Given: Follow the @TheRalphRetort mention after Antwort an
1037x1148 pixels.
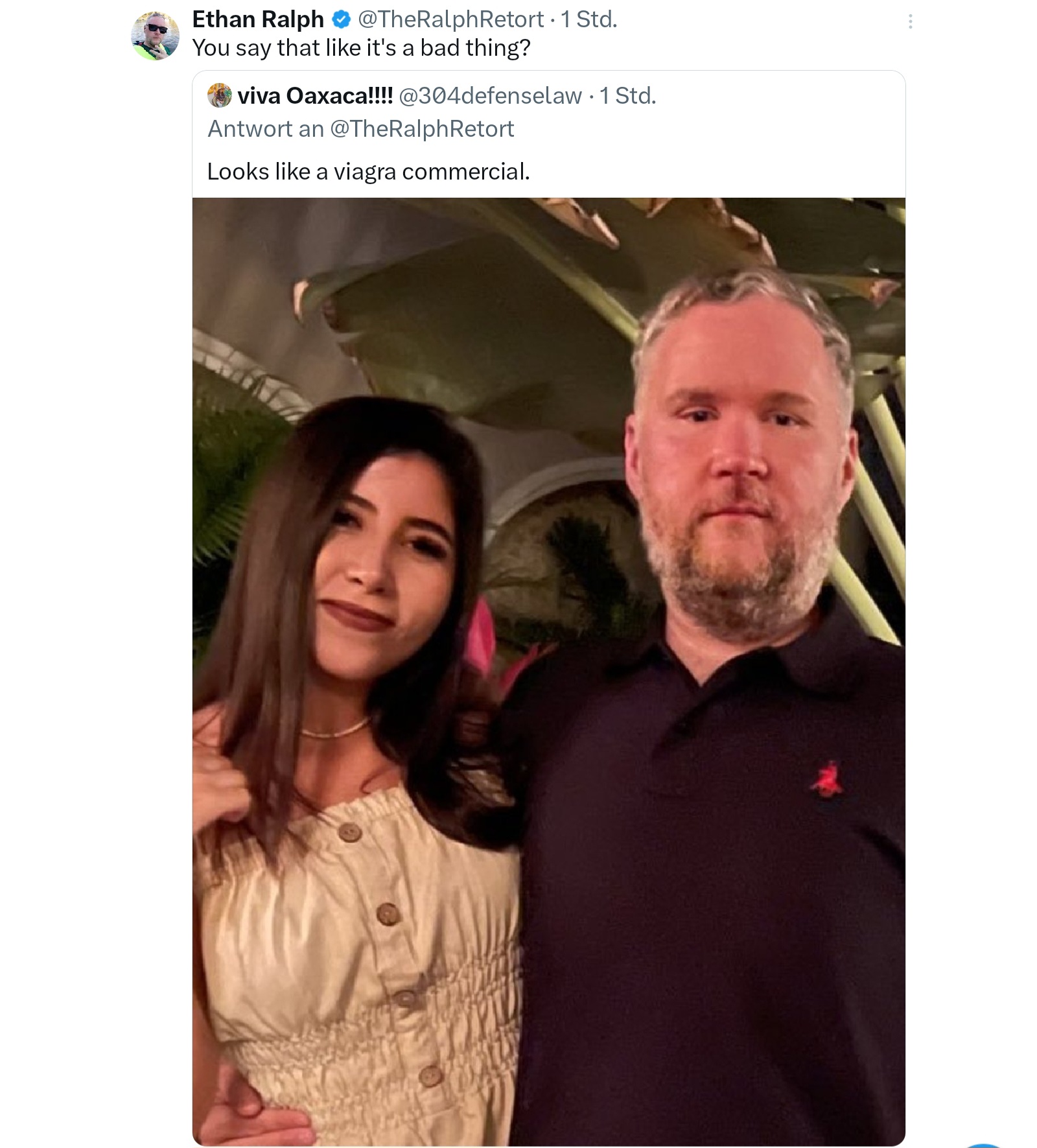Looking at the screenshot, I should [x=422, y=129].
